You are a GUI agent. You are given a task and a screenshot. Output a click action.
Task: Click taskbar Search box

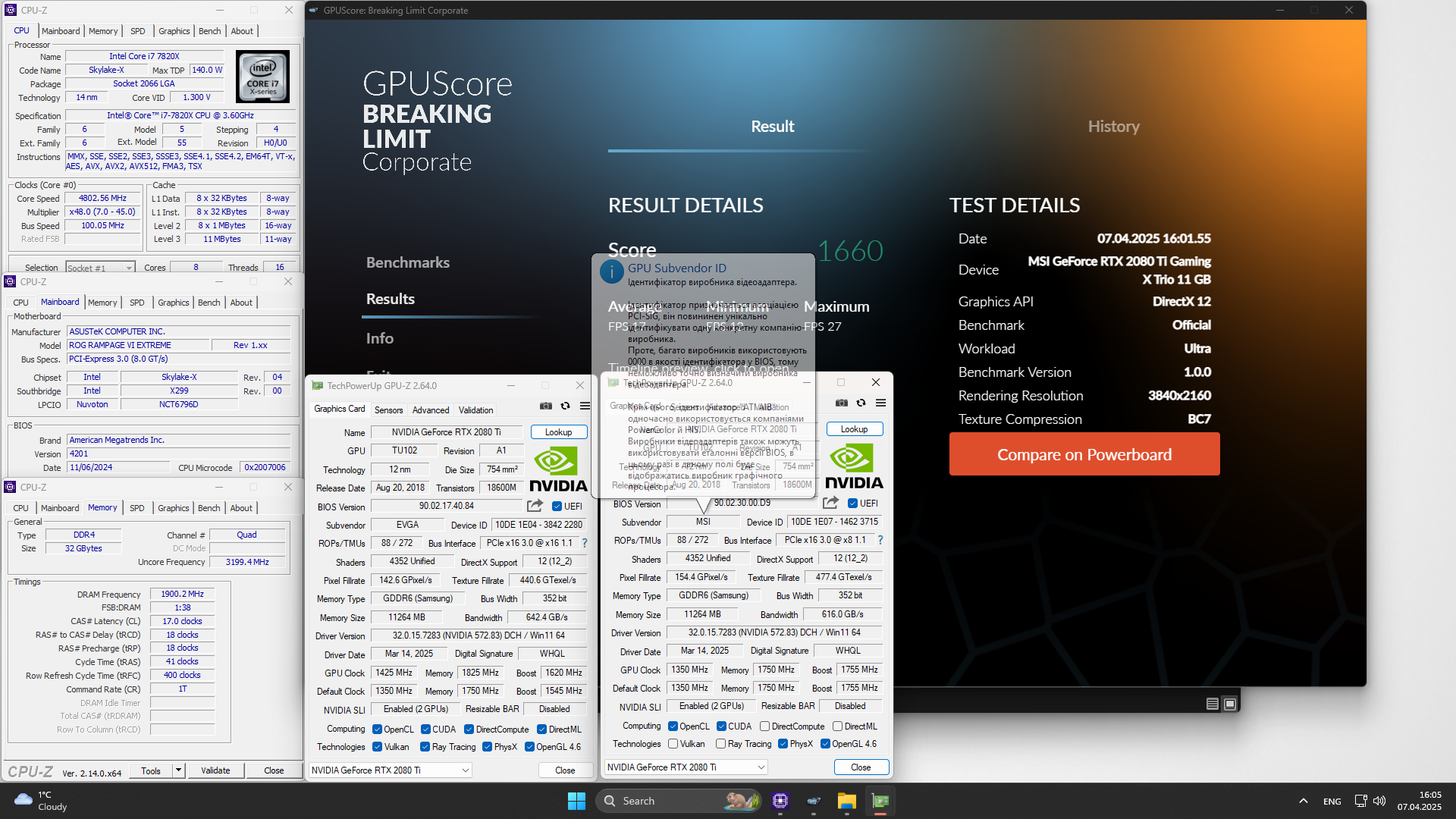[x=679, y=801]
